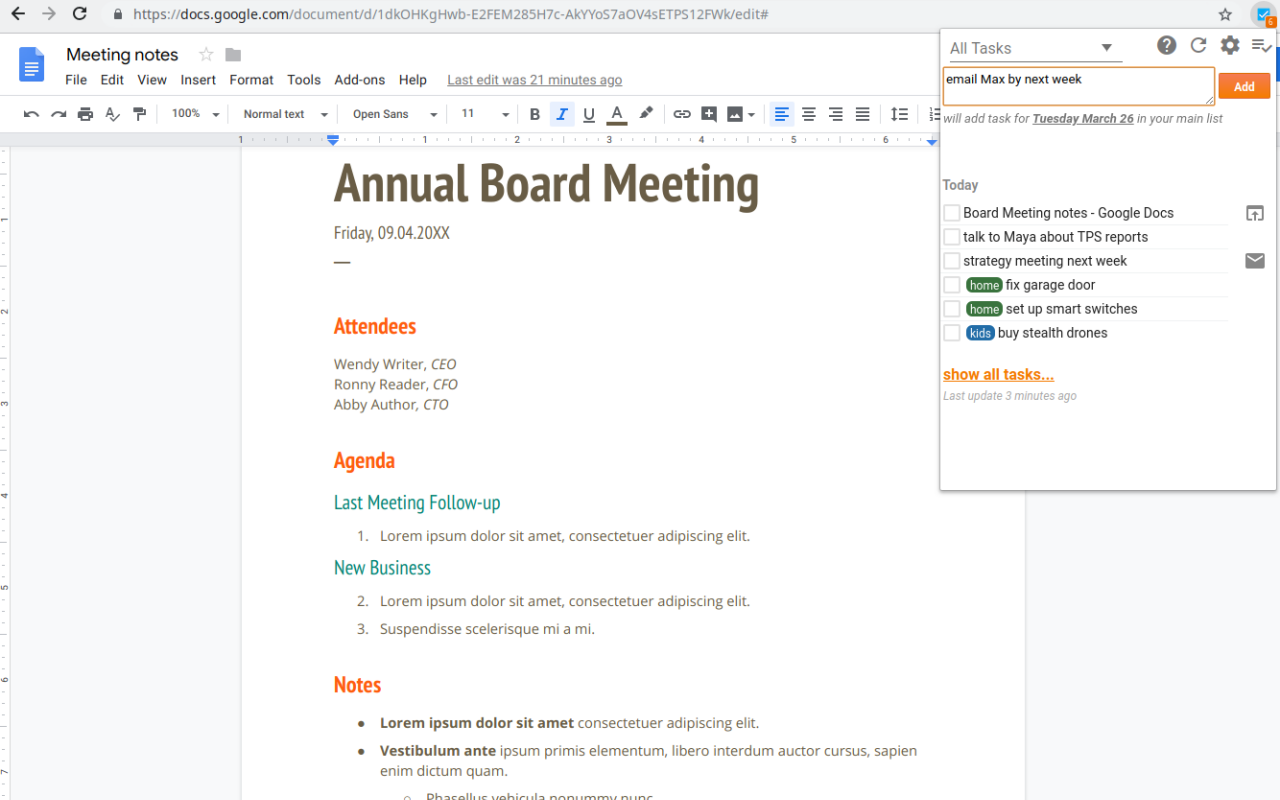Follow the 'show all tasks...' link

tap(998, 374)
